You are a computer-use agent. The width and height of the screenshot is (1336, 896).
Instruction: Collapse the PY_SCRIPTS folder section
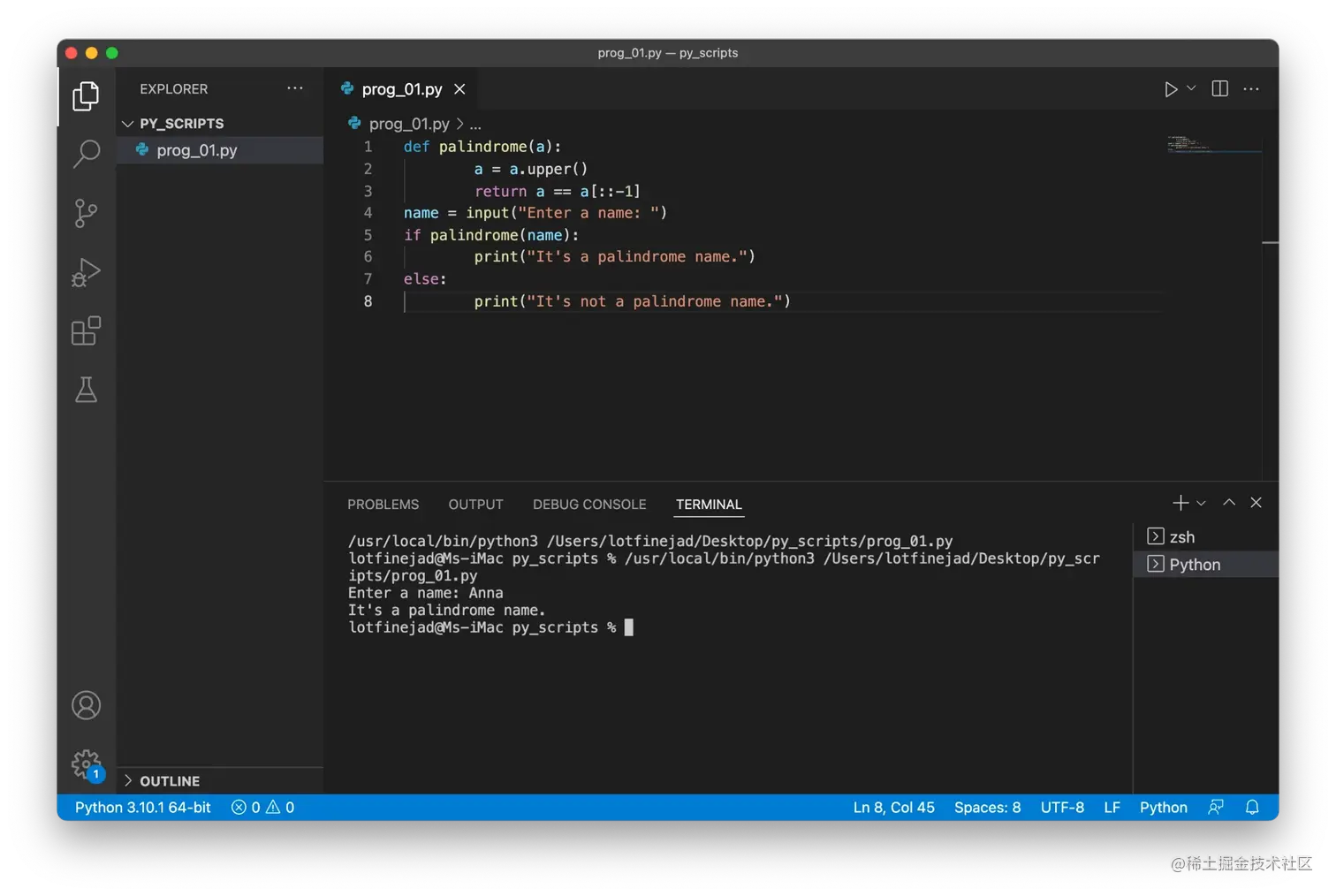point(220,124)
